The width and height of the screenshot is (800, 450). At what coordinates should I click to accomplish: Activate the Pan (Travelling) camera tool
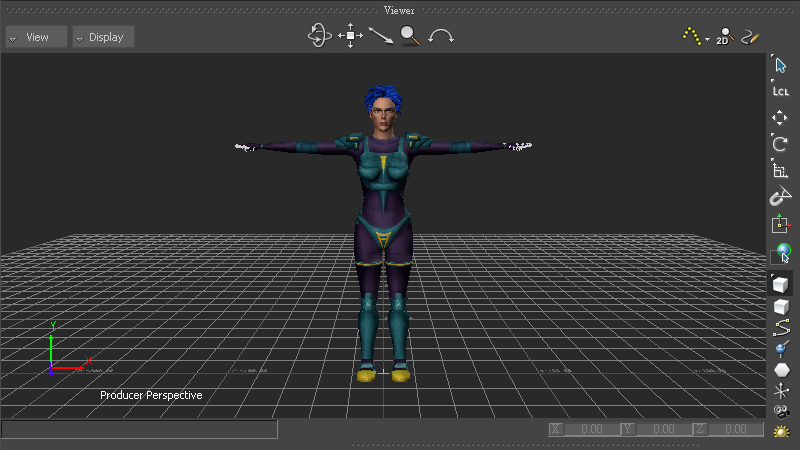pyautogui.click(x=350, y=36)
